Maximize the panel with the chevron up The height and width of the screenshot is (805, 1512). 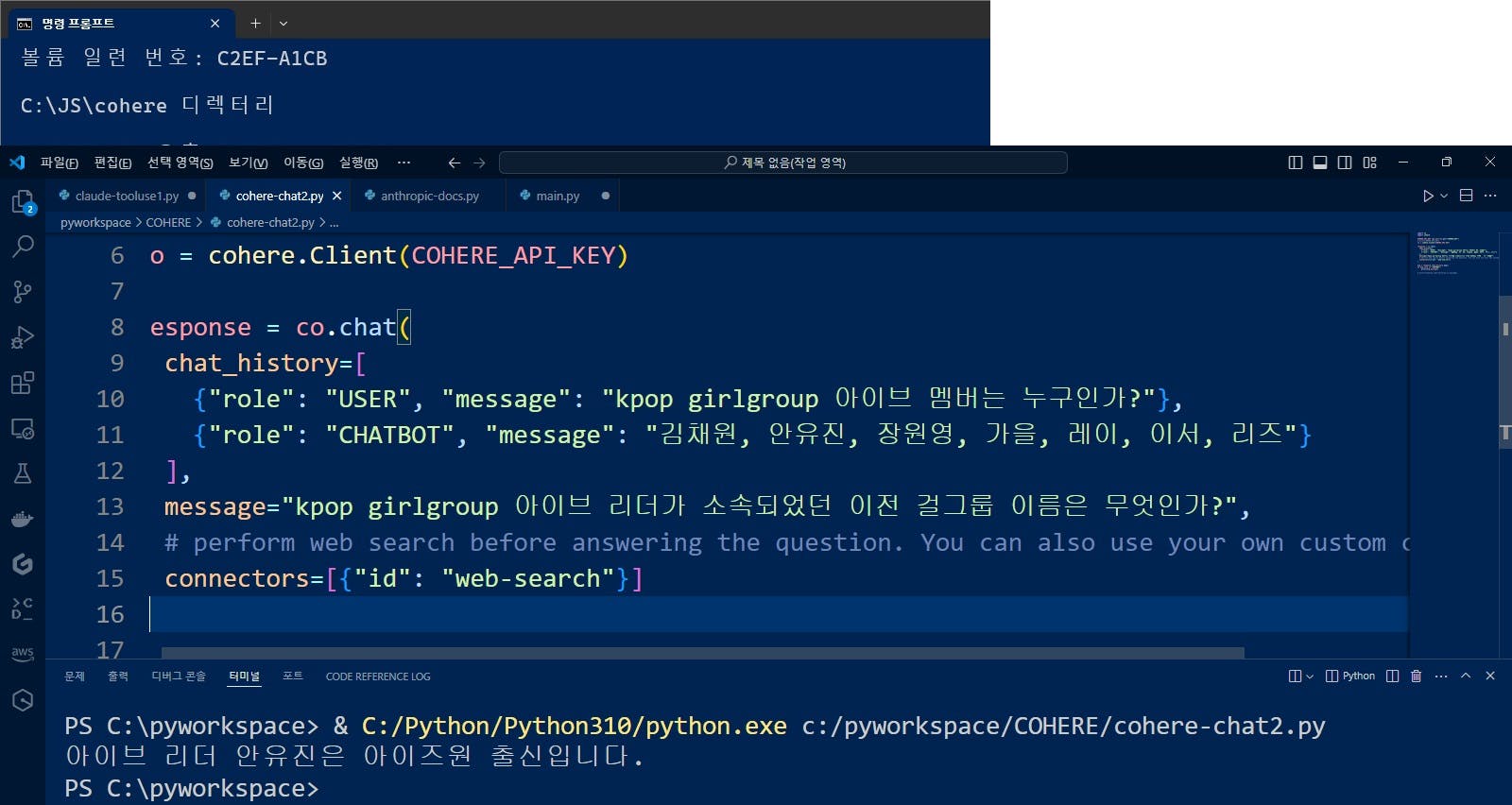(x=1466, y=676)
